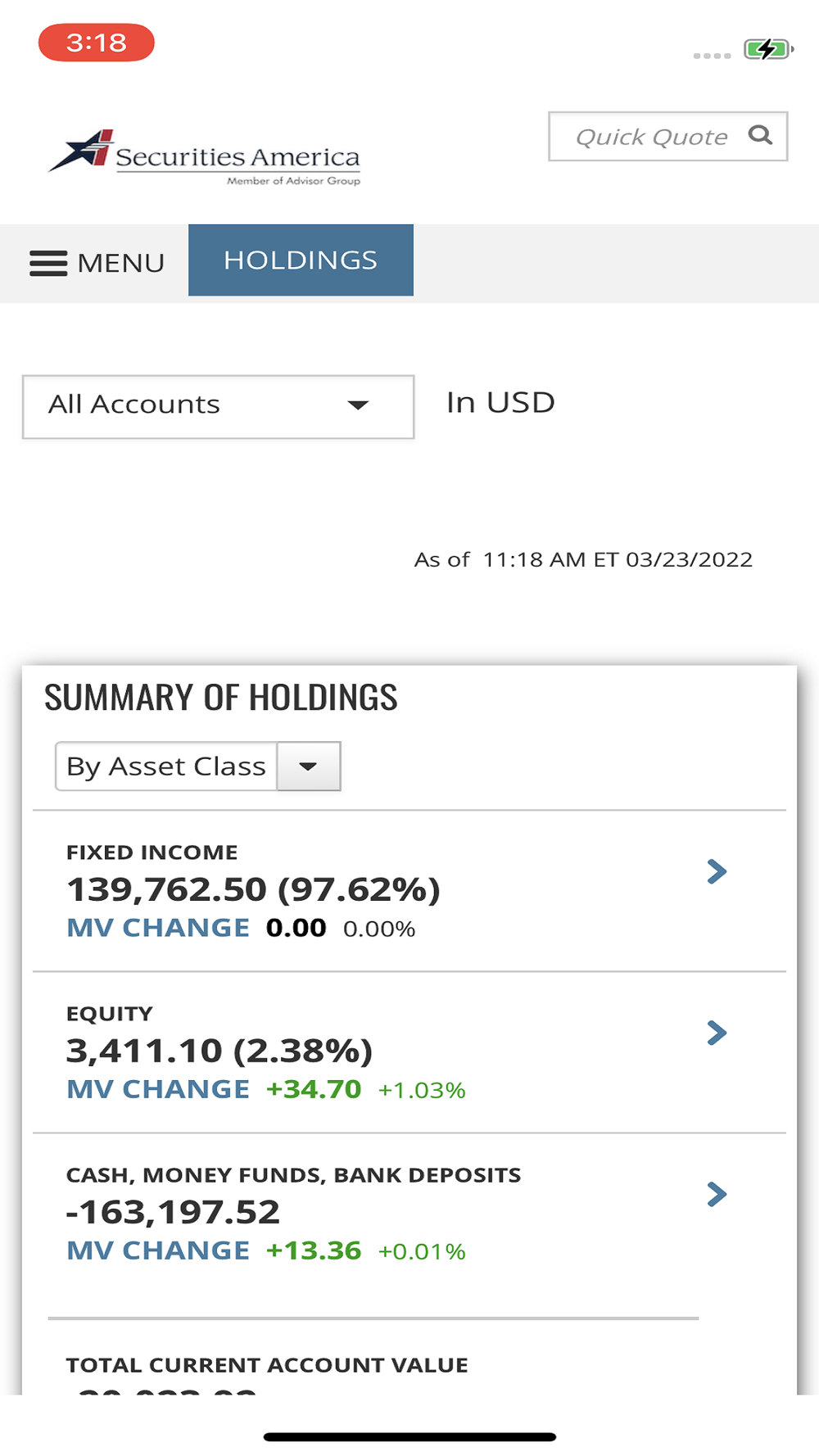This screenshot has height=1456, width=819.
Task: Open Fixed Income details chevron
Action: 717,871
